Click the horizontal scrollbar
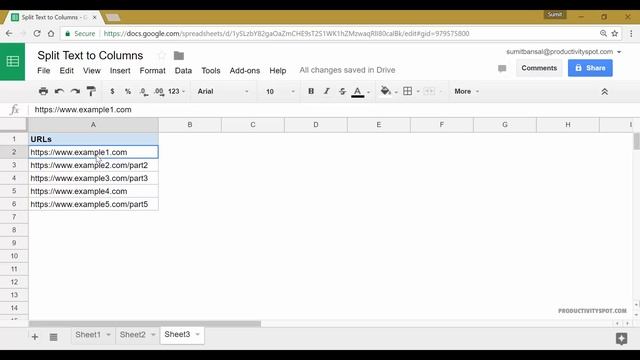This screenshot has width=640, height=360. click(144, 324)
